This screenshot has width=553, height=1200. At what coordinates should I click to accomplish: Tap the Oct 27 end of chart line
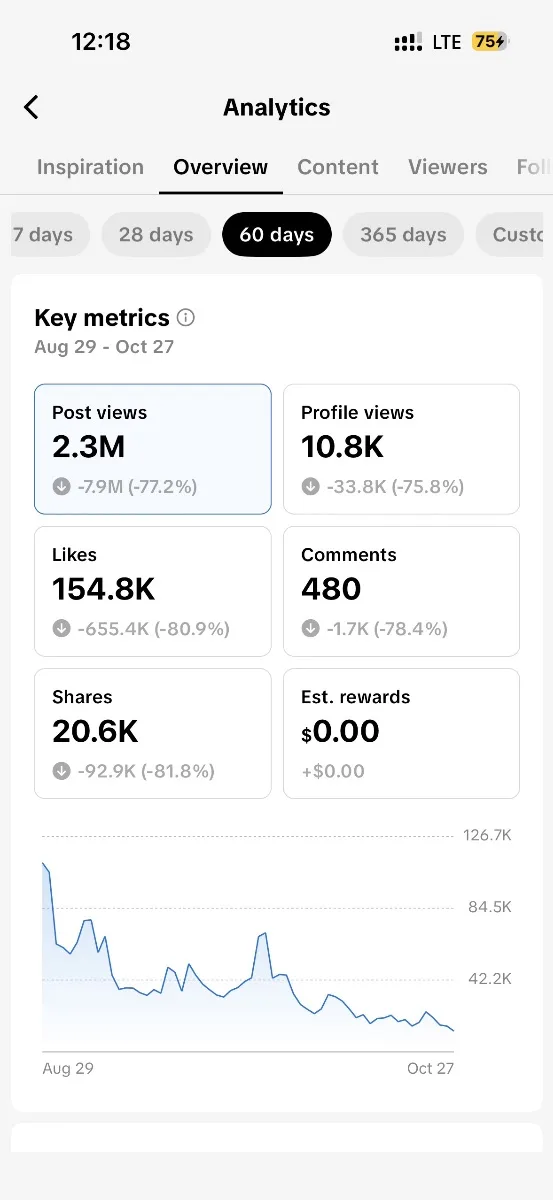tap(453, 1030)
